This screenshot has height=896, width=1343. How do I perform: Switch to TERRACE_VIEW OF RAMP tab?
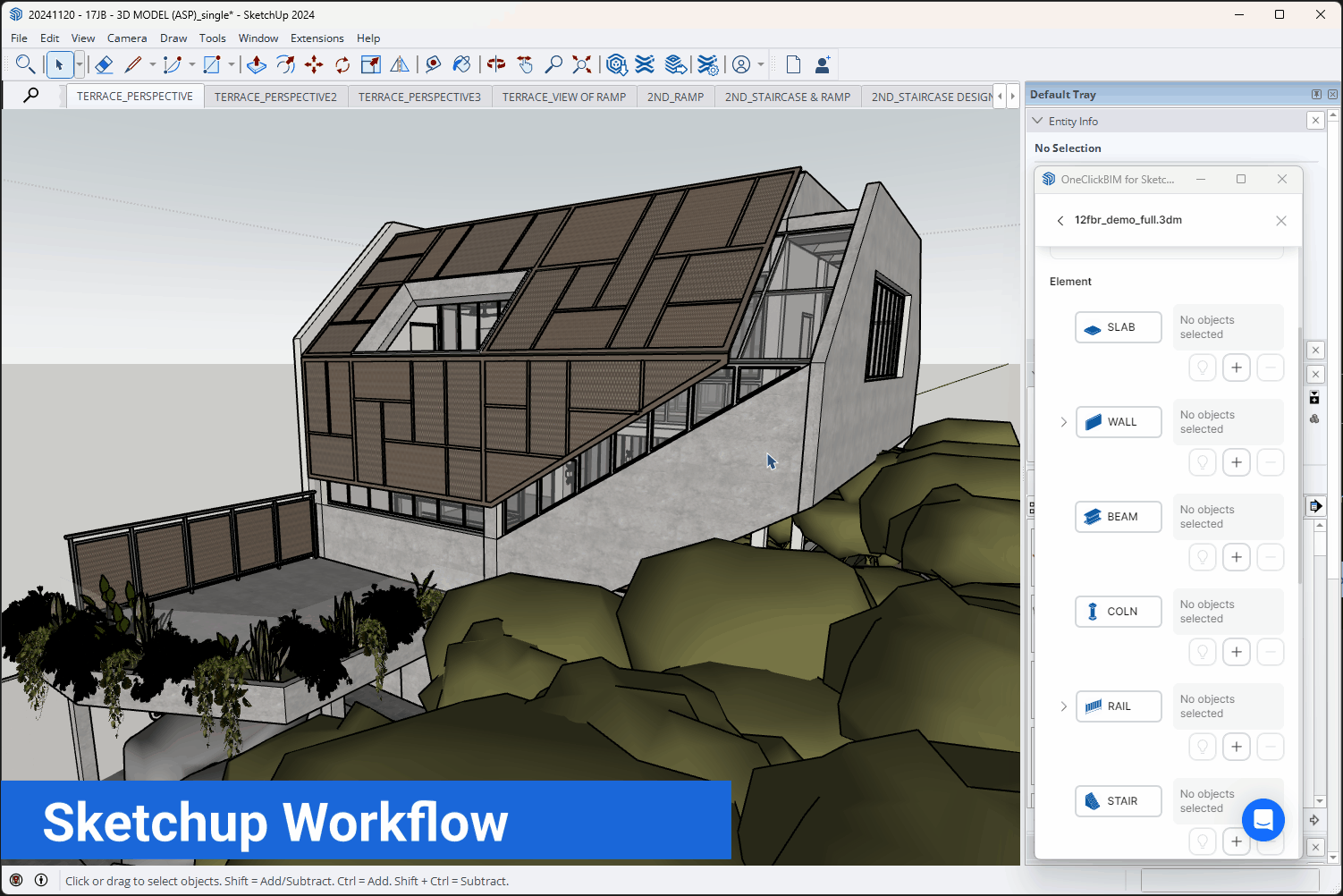point(564,97)
